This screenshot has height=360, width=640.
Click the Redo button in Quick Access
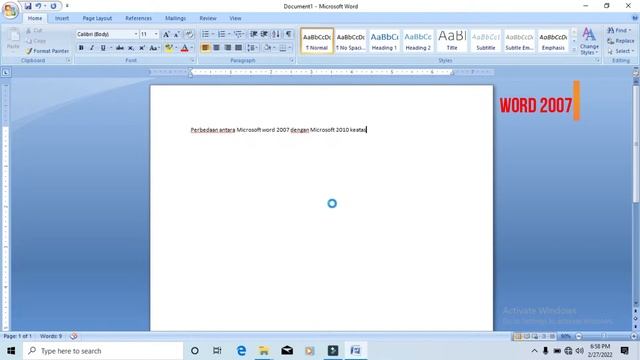pos(53,6)
